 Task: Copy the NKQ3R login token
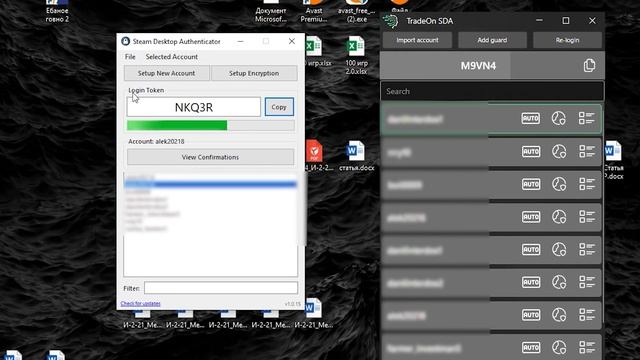point(279,107)
